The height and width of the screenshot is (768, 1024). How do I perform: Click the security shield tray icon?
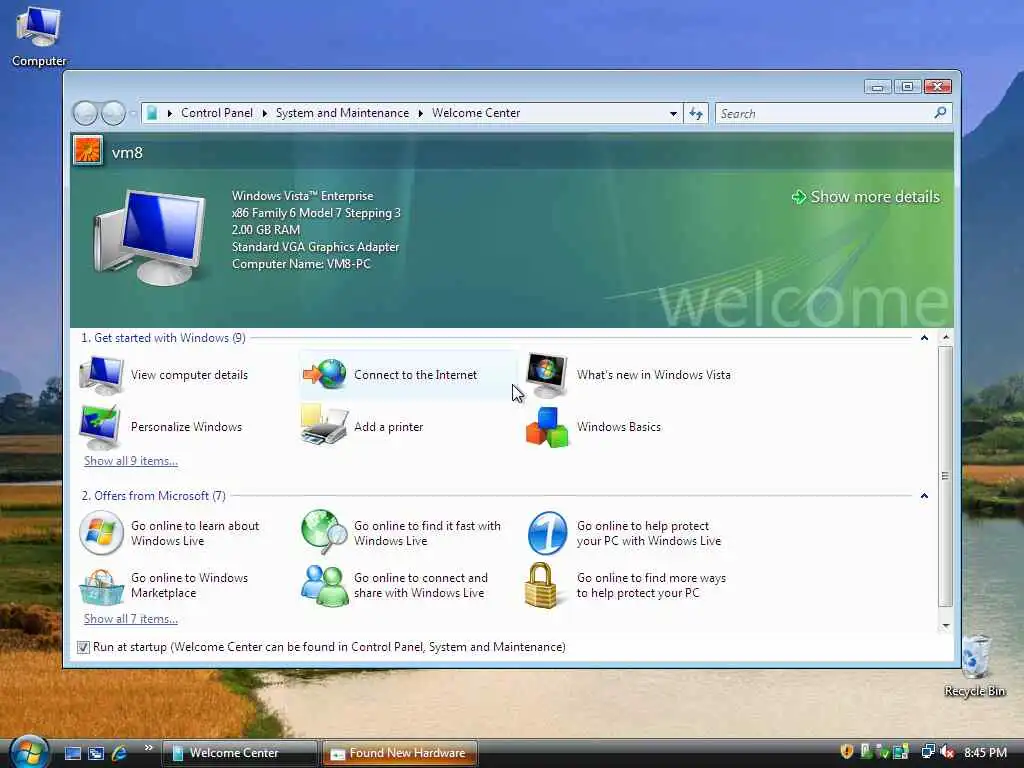coord(847,752)
